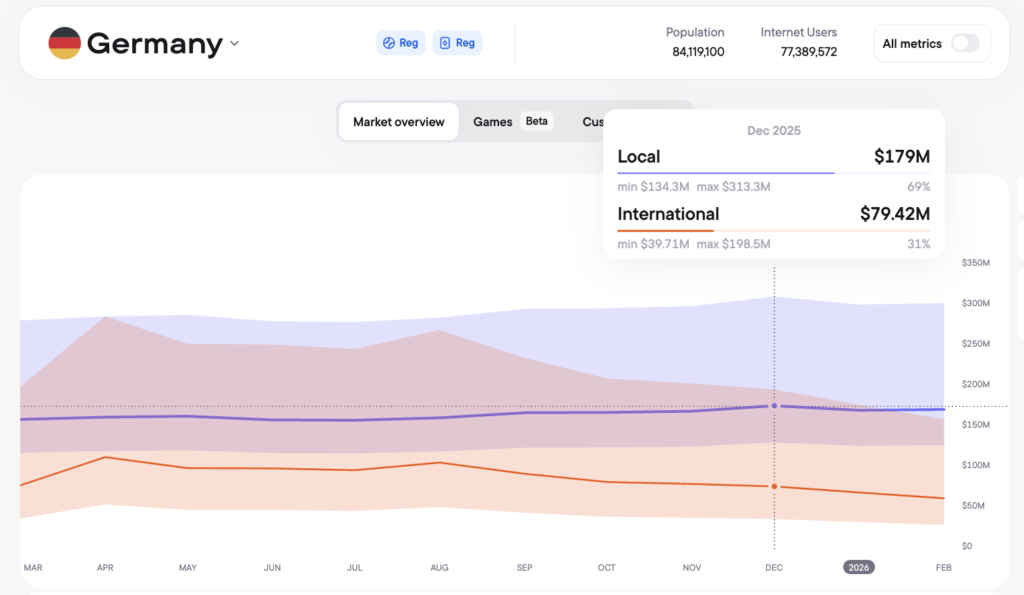
Task: Click the purple Local data point at Dec
Action: [774, 406]
